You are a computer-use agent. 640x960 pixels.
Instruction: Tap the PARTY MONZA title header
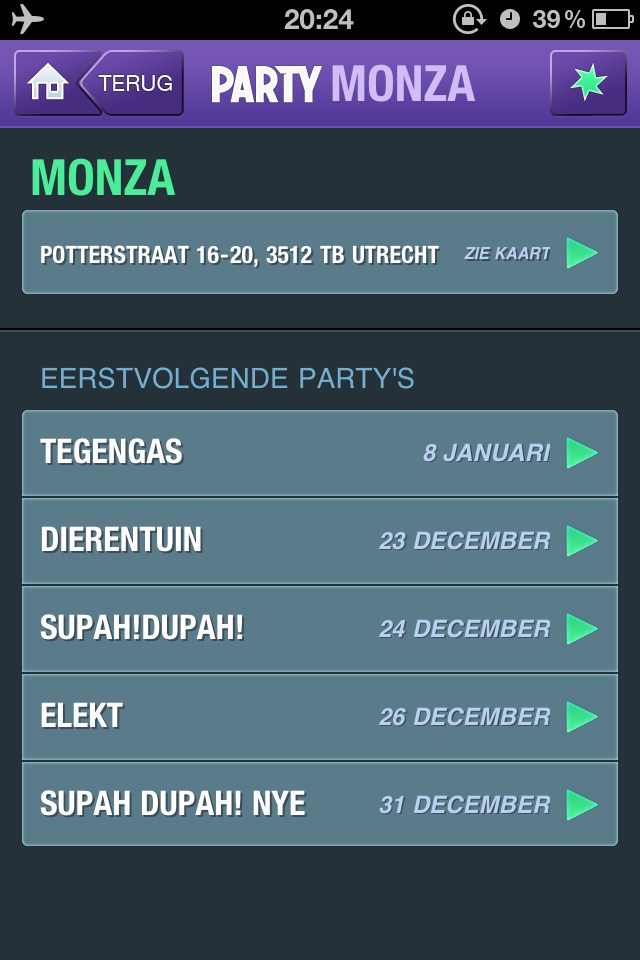coord(342,84)
